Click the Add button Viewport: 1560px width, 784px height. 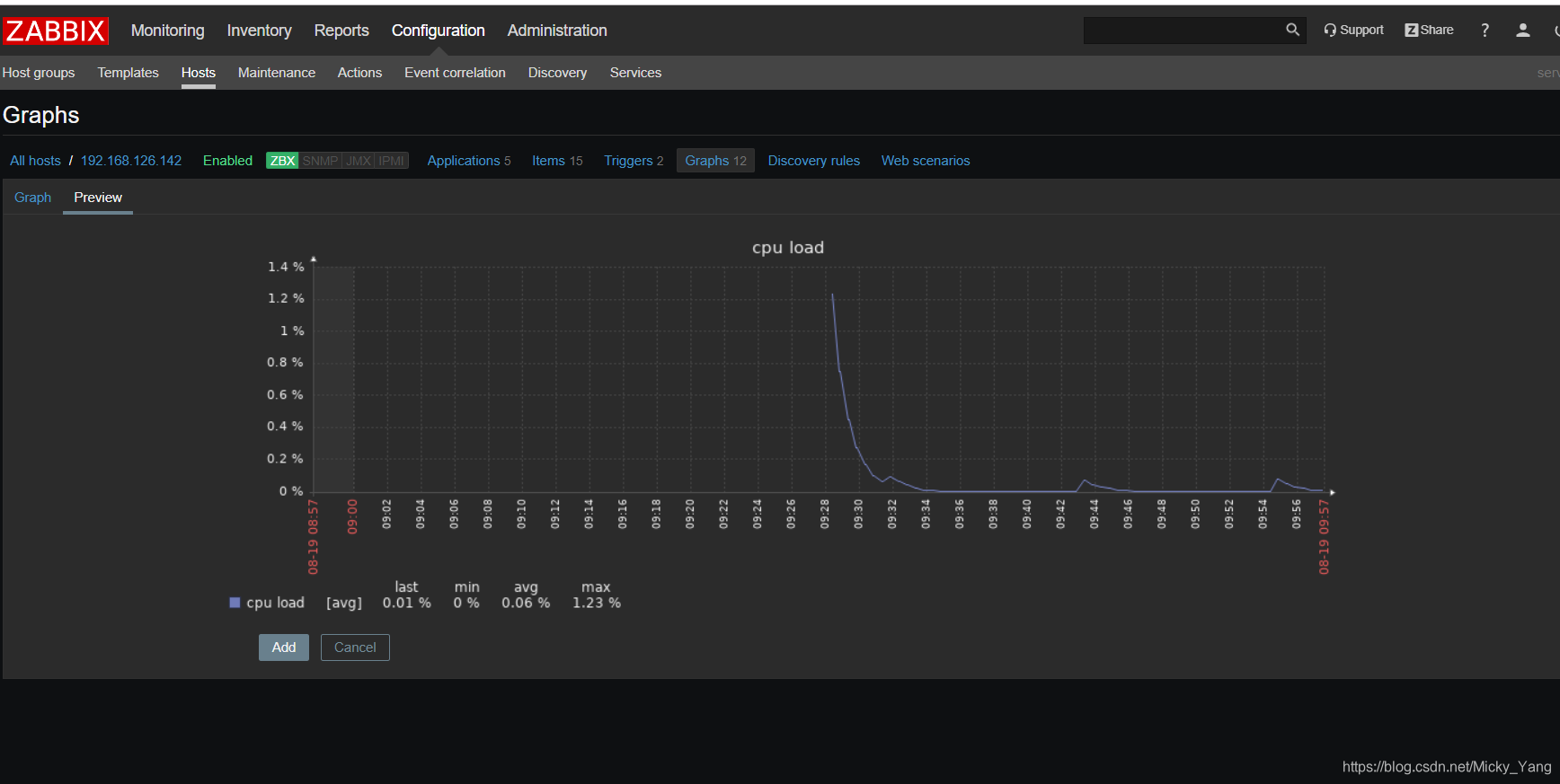click(284, 647)
